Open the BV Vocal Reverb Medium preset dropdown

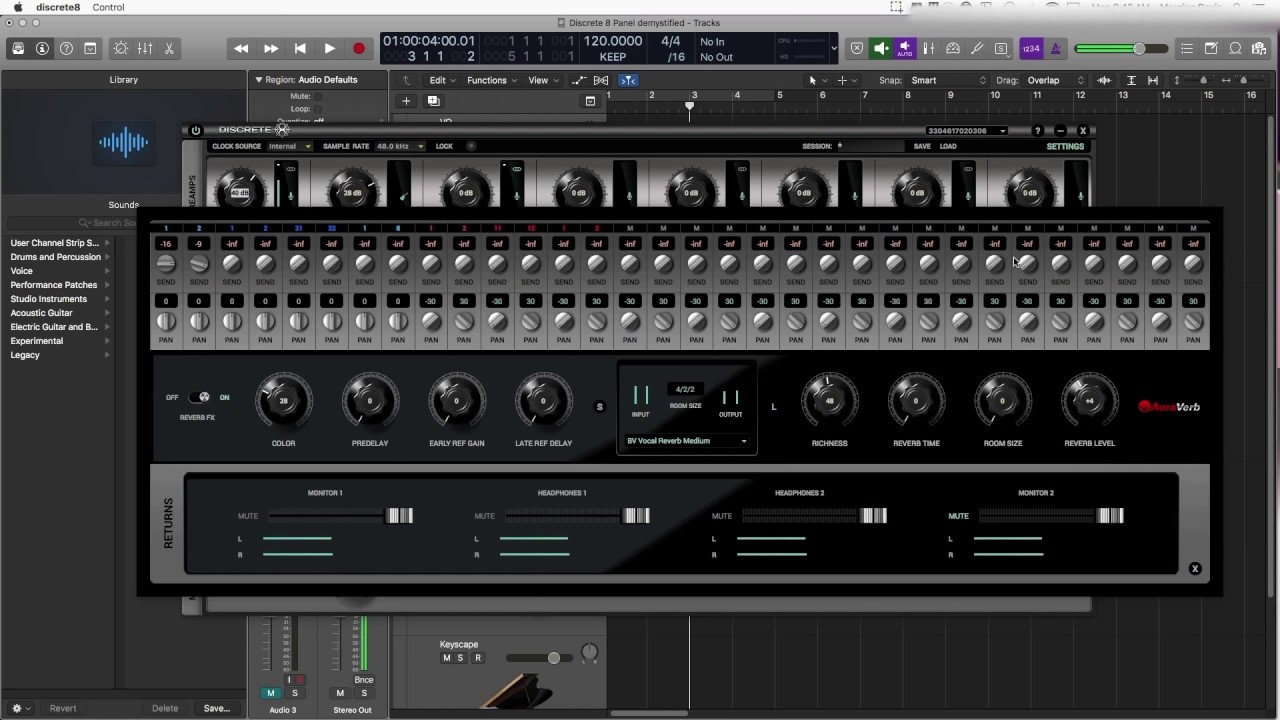coord(686,441)
